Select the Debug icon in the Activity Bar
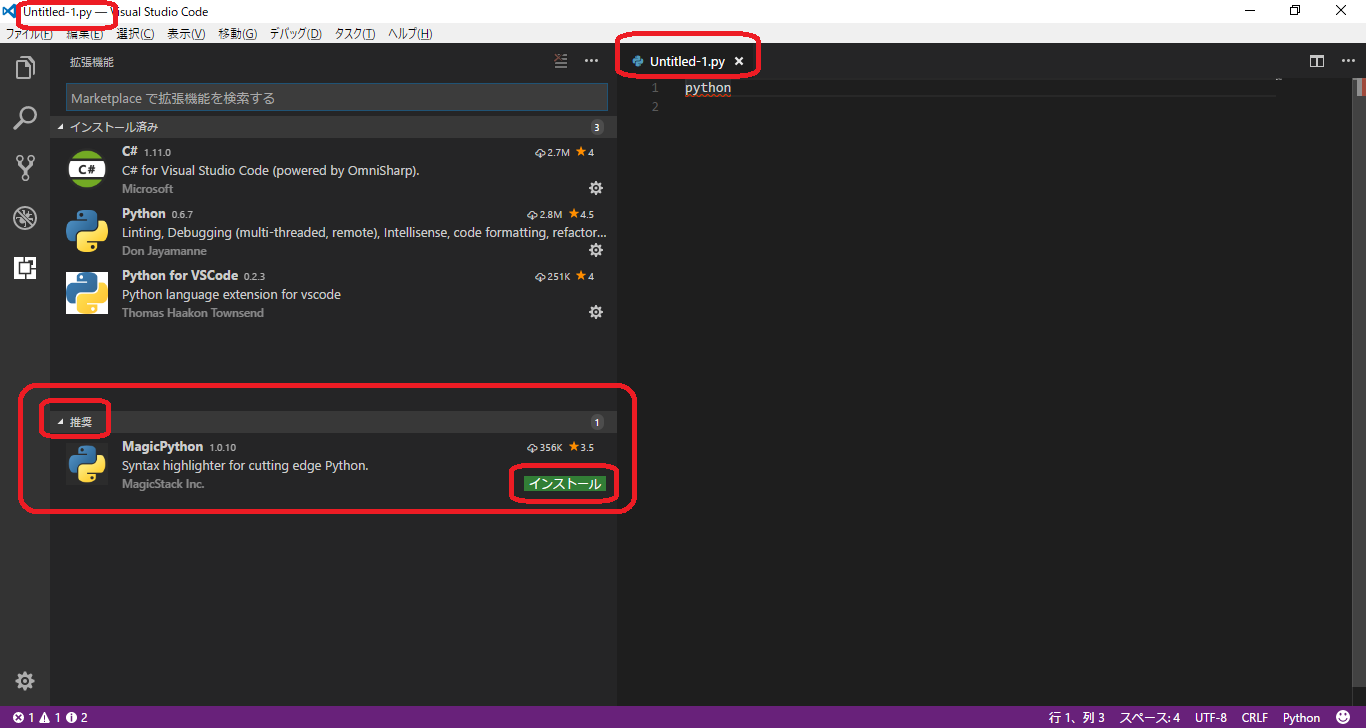This screenshot has height=728, width=1366. [25, 217]
